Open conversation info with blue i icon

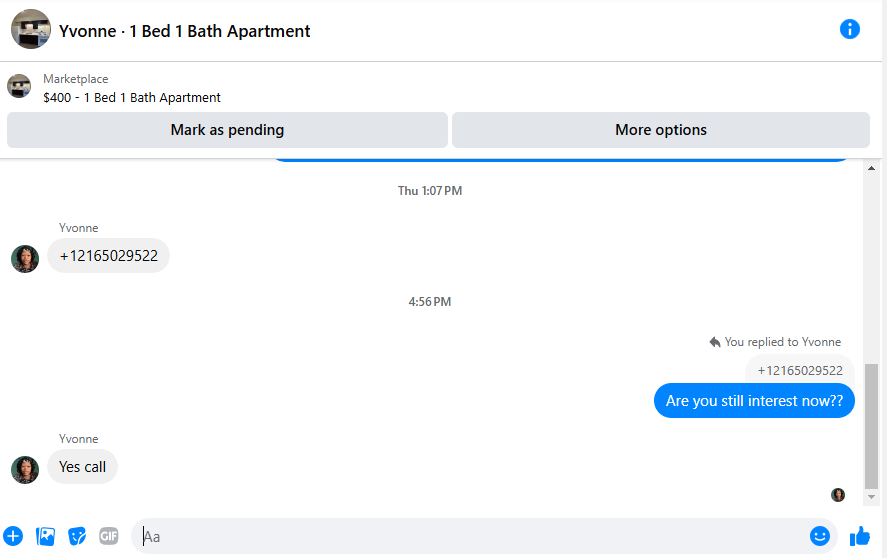850,29
